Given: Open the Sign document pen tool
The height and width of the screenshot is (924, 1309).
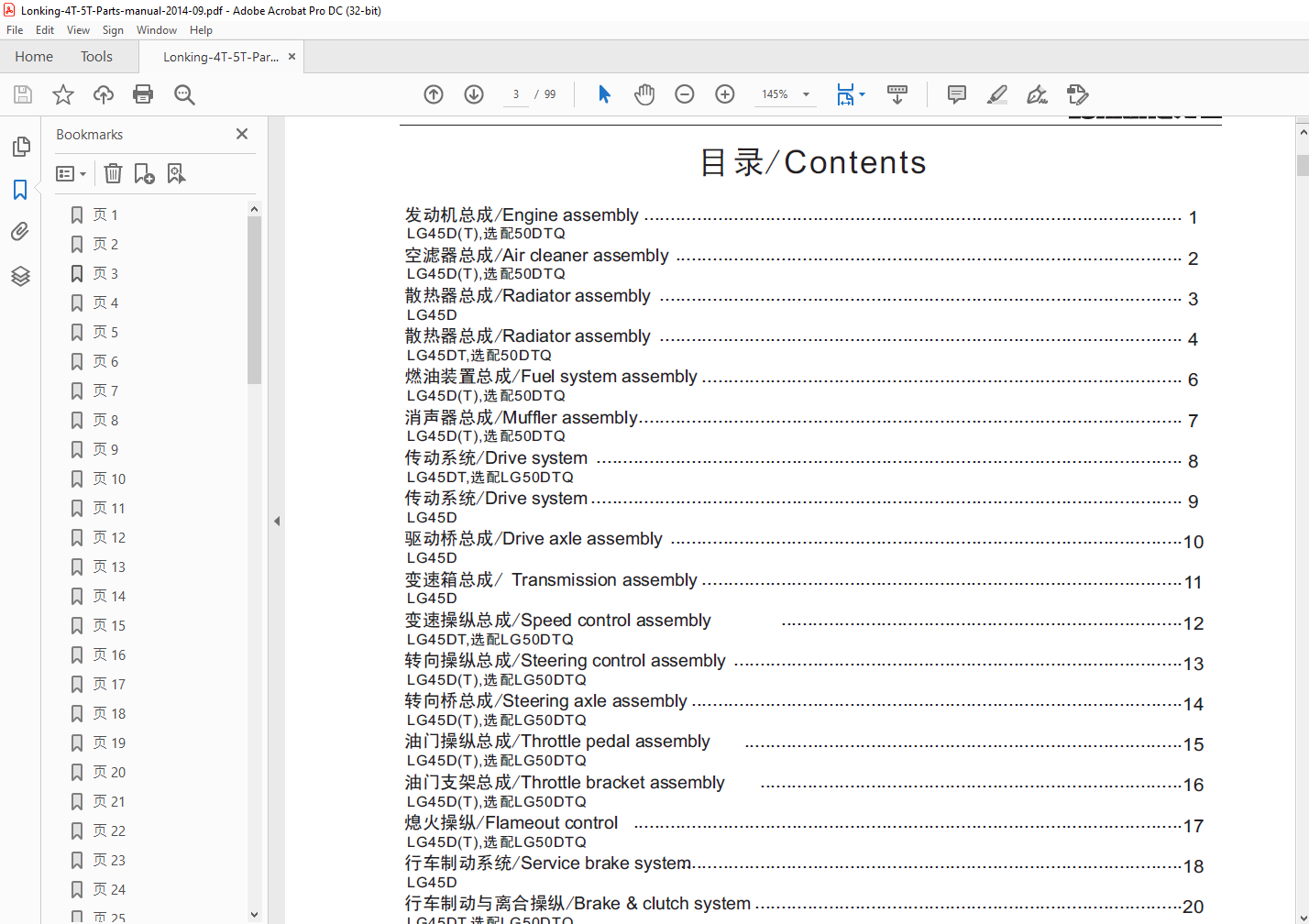Looking at the screenshot, I should (x=1037, y=94).
